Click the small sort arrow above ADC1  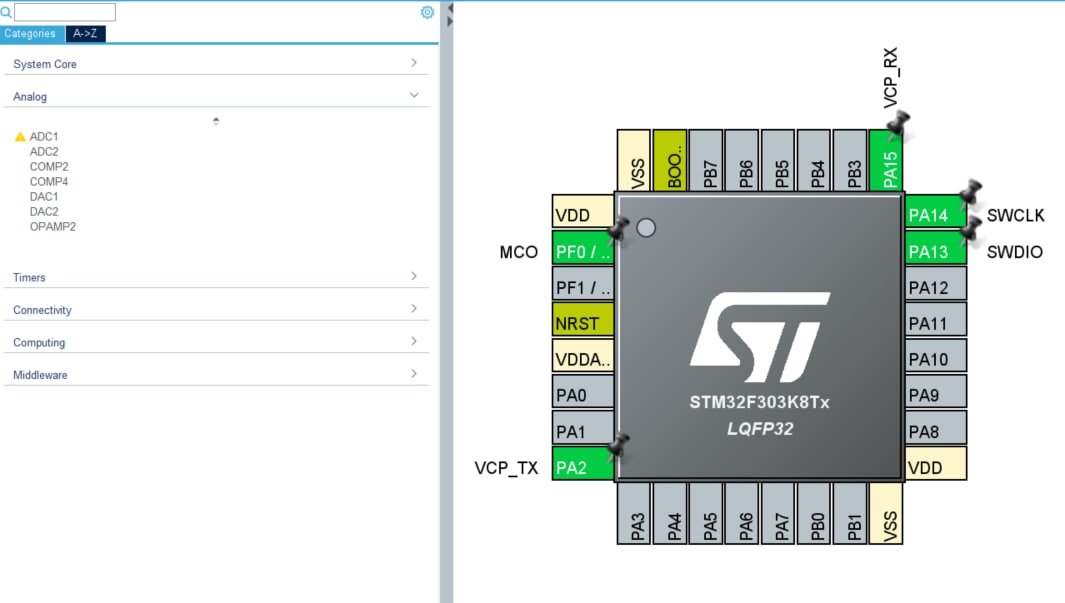[216, 121]
